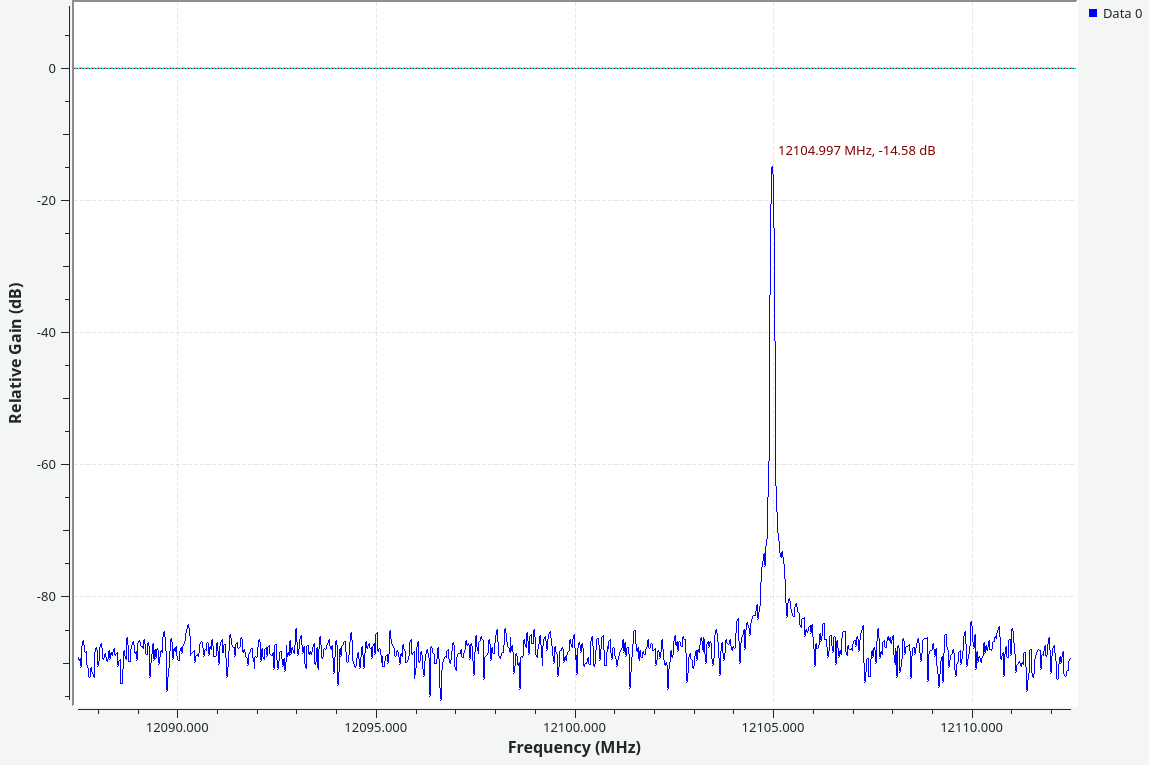Click the -80 y-axis tick label
This screenshot has width=1149, height=765.
tap(46, 597)
